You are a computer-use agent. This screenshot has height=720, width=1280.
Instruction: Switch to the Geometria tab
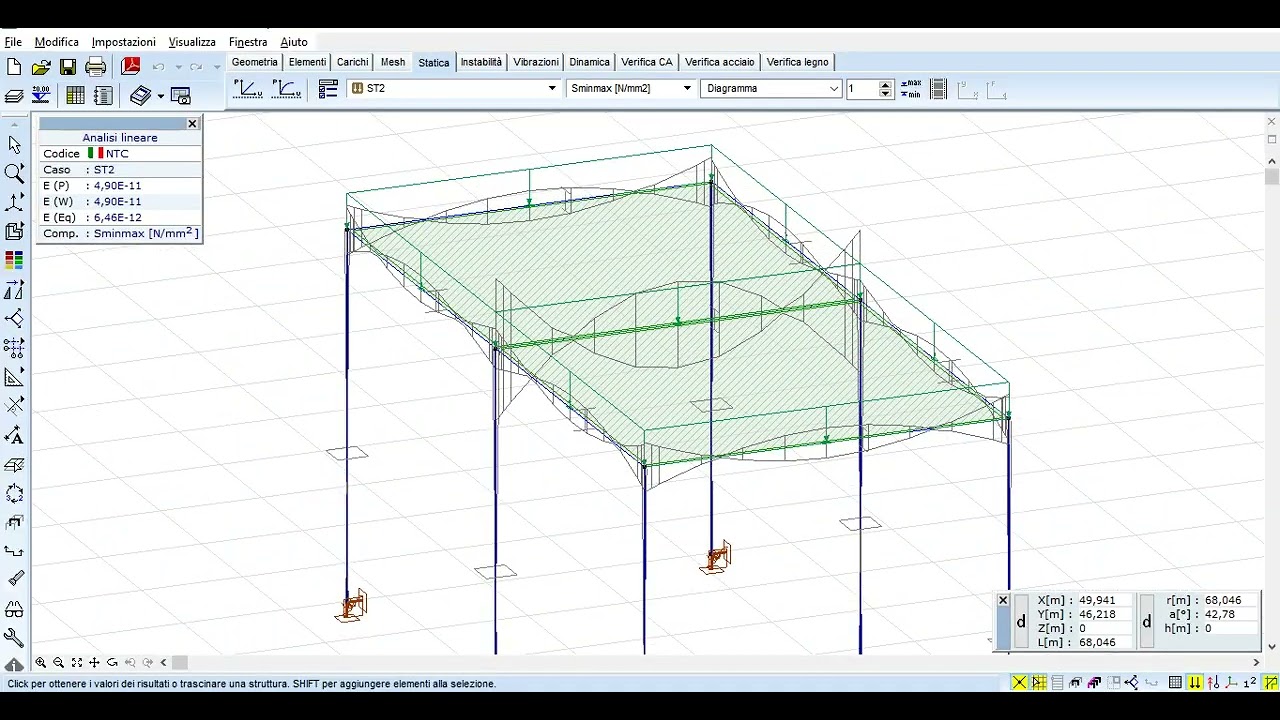pos(255,62)
